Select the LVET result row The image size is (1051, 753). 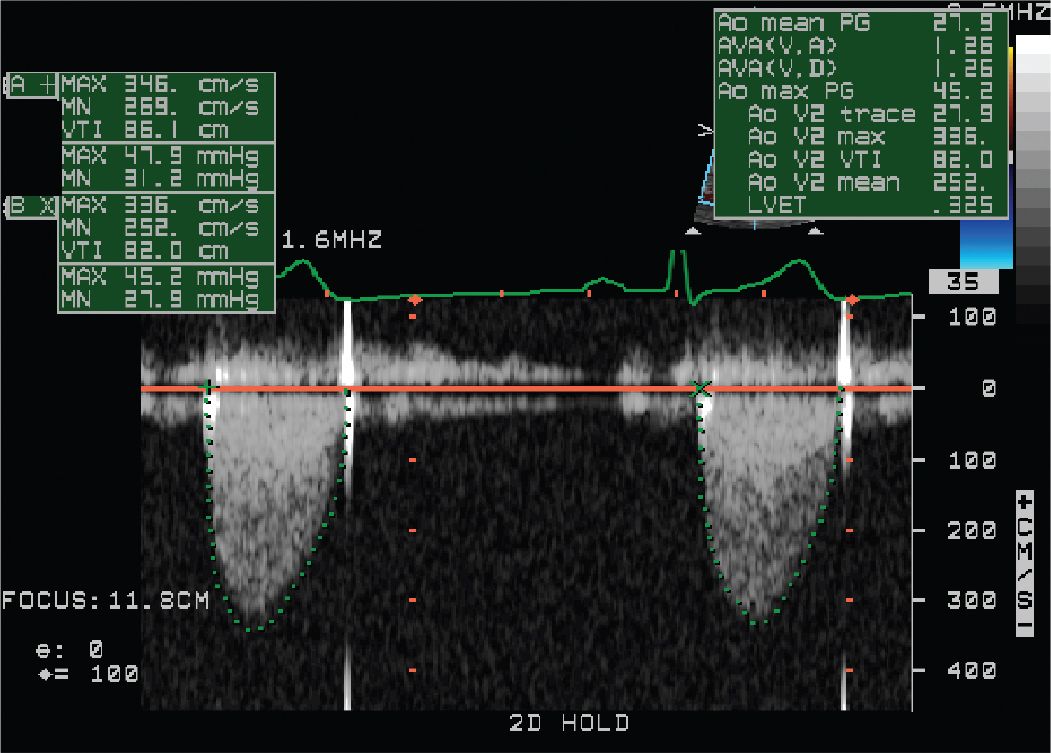854,205
